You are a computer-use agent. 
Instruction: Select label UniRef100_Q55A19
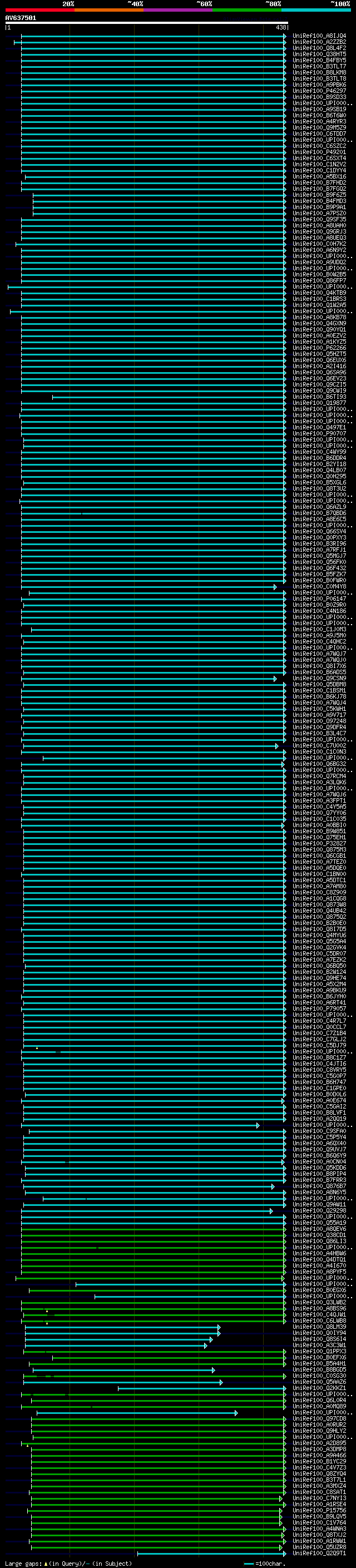tap(319, 1222)
